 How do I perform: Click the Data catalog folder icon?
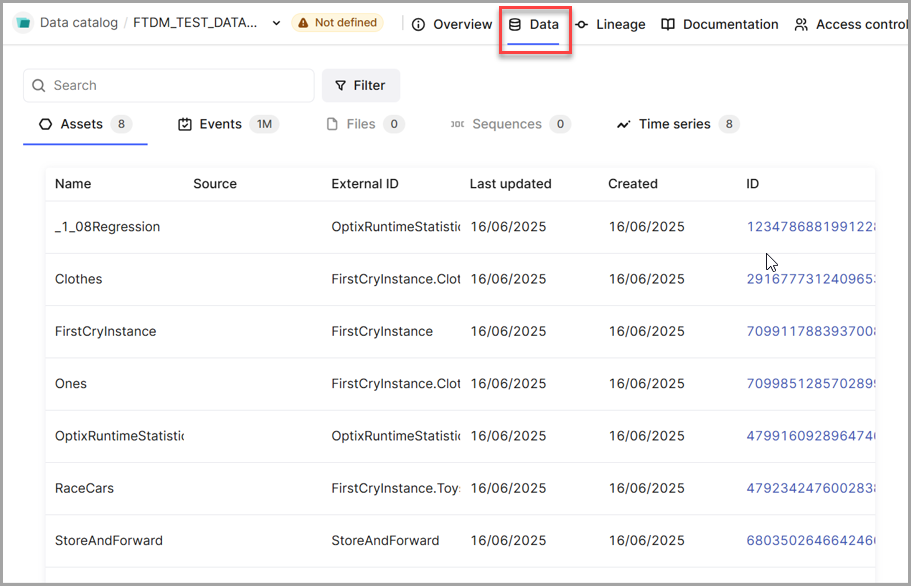pyautogui.click(x=23, y=23)
